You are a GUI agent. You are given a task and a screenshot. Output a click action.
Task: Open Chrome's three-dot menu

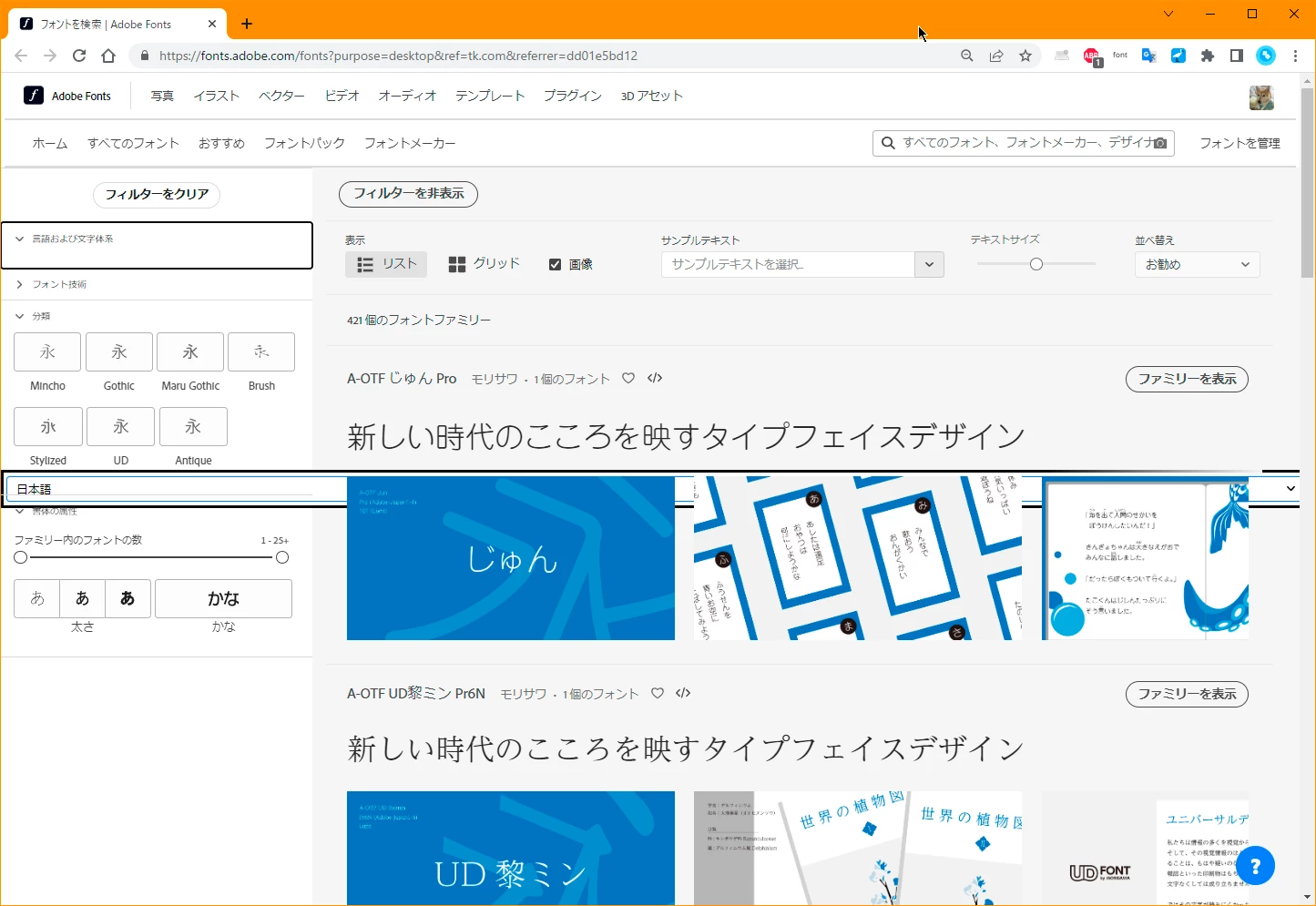(1295, 56)
